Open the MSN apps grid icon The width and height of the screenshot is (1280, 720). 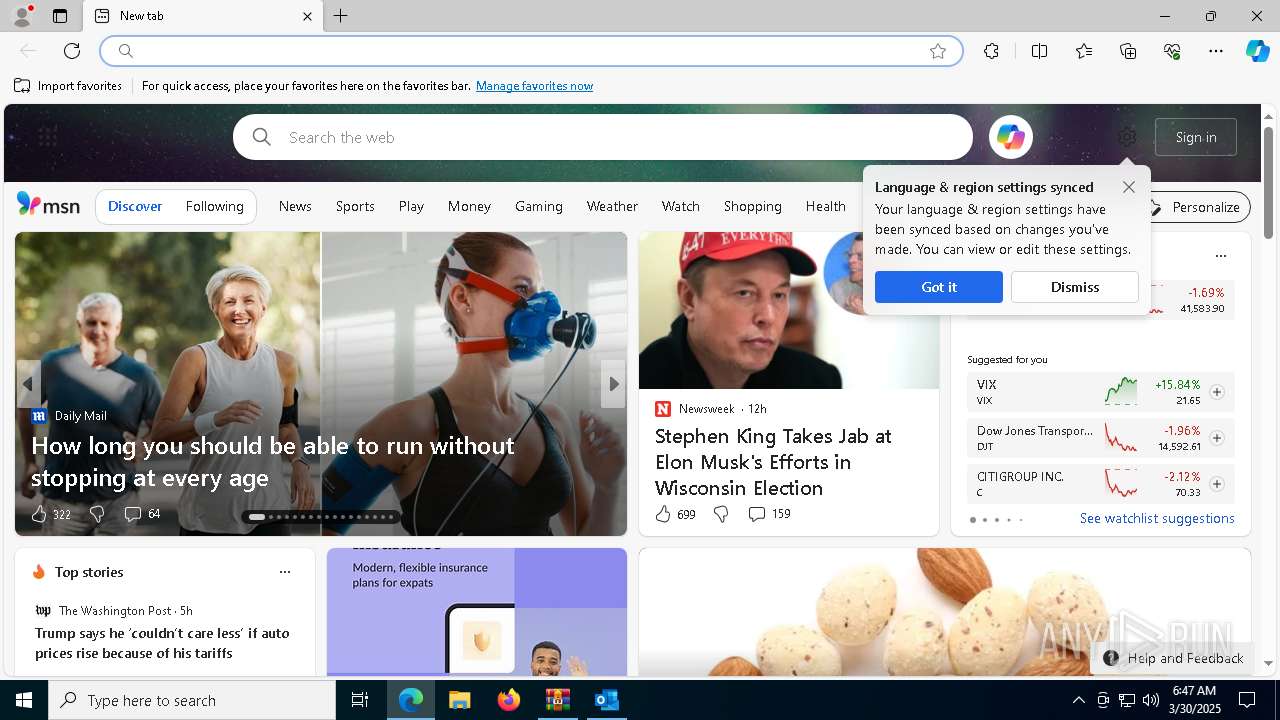pyautogui.click(x=47, y=137)
